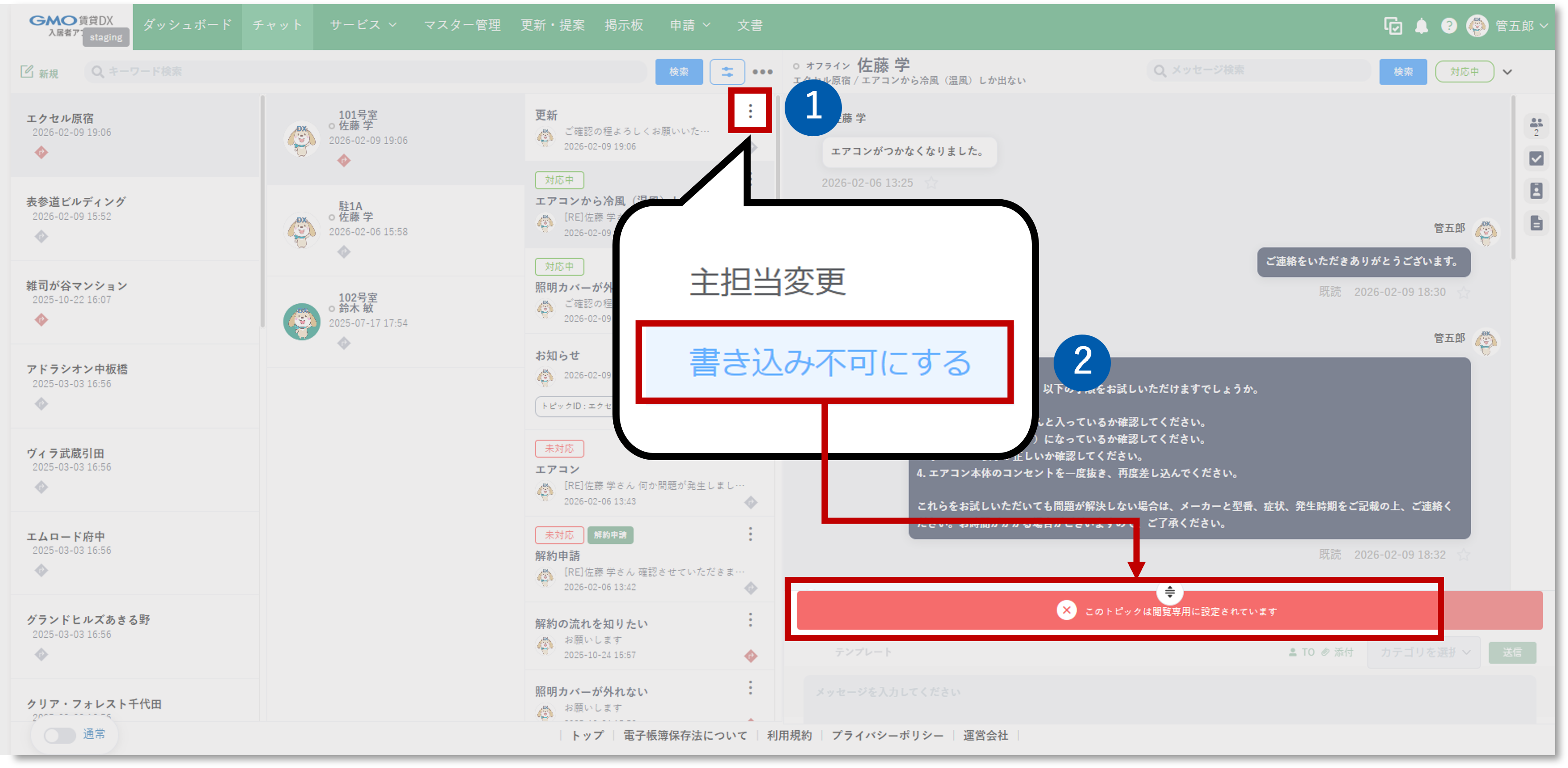
Task: Open the contact card icon in right sidebar
Action: [x=1536, y=190]
